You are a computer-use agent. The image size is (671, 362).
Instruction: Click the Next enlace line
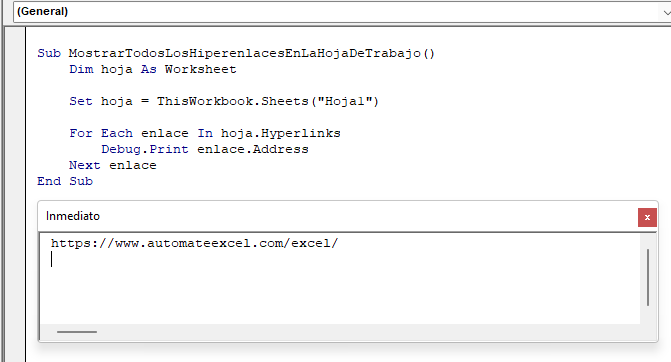[113, 165]
